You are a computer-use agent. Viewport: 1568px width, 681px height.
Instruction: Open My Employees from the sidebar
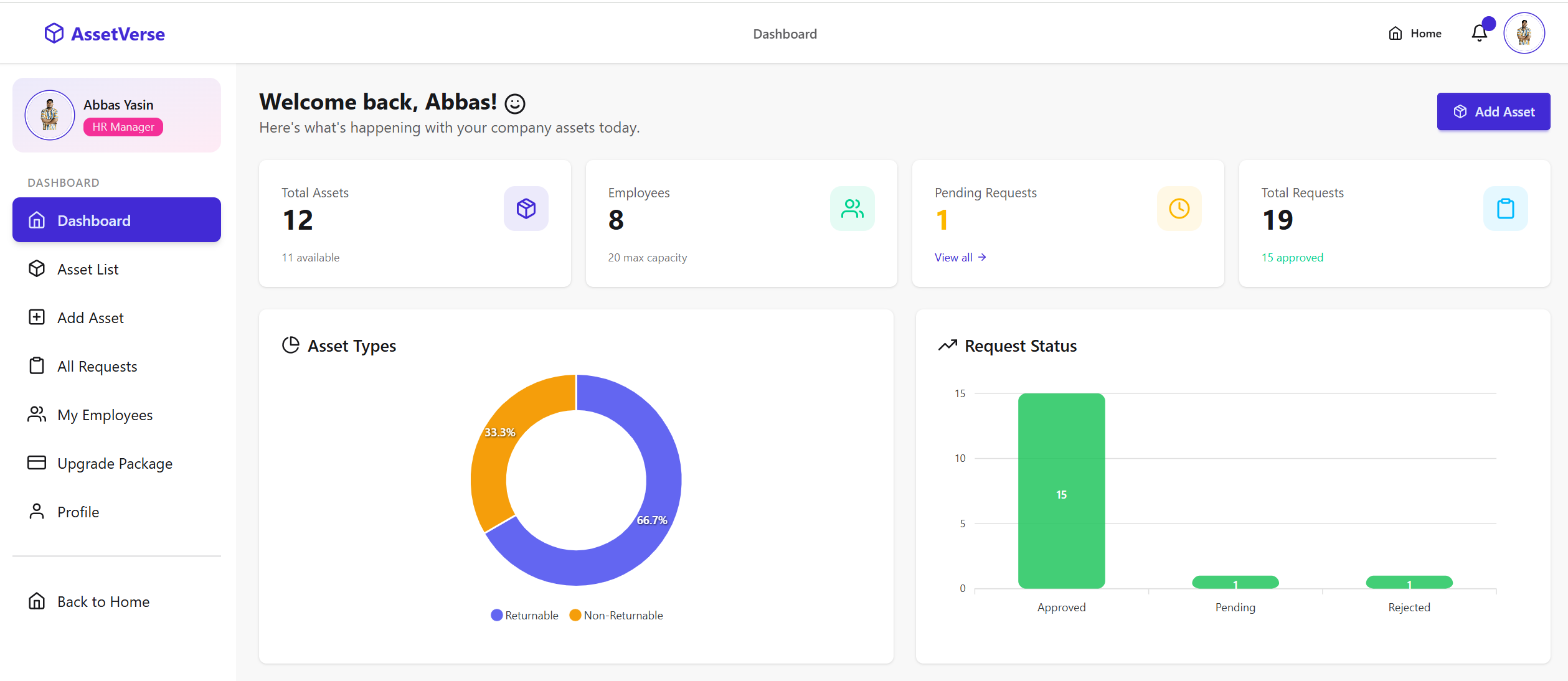coord(105,415)
